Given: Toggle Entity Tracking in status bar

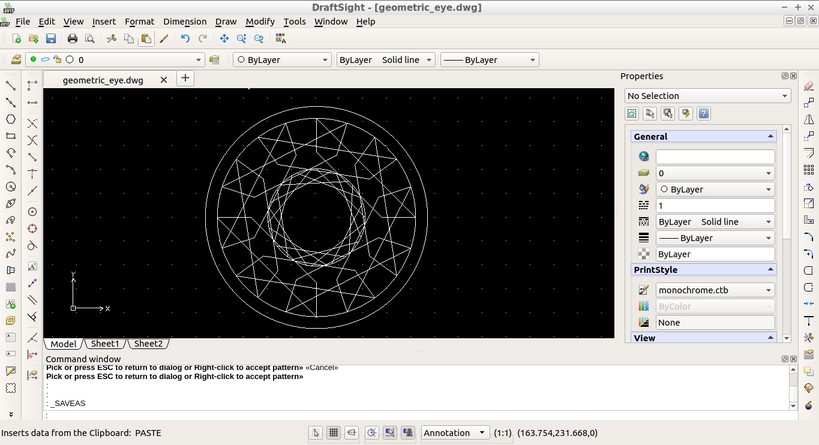Looking at the screenshot, I should pos(408,432).
